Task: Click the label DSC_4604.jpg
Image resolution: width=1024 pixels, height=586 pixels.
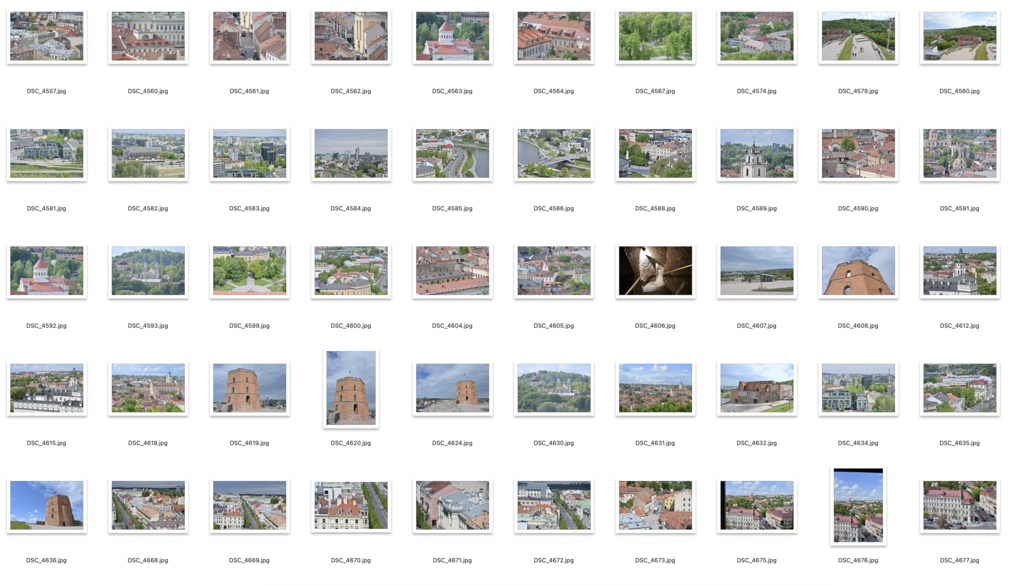Action: click(453, 325)
